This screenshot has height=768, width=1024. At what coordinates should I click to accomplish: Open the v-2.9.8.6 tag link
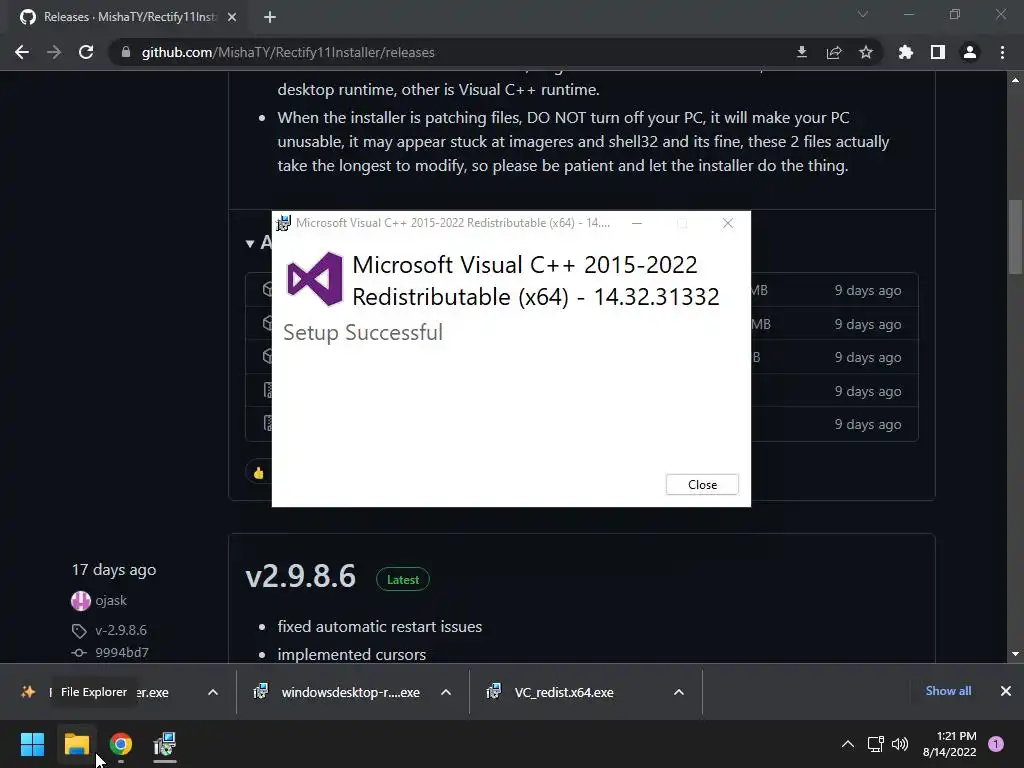[121, 630]
